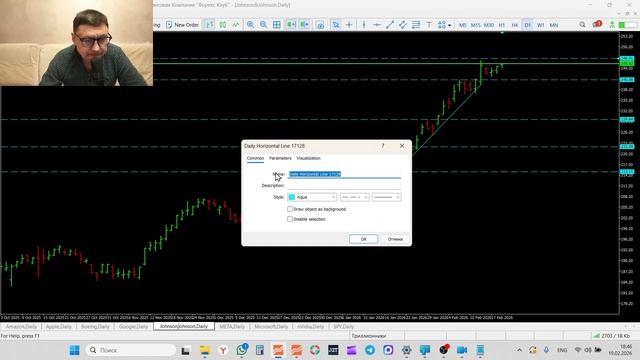Open the search magnifier in toolbar

pos(582,25)
